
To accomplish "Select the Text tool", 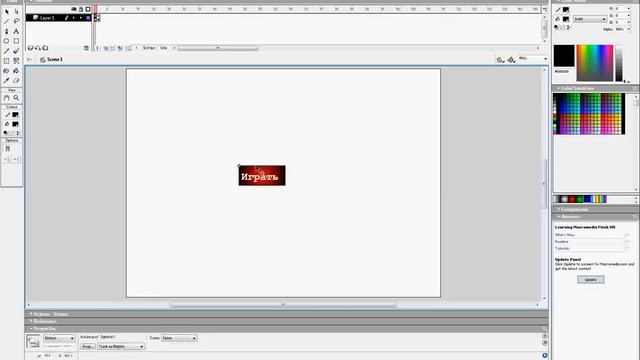I will click(16, 31).
